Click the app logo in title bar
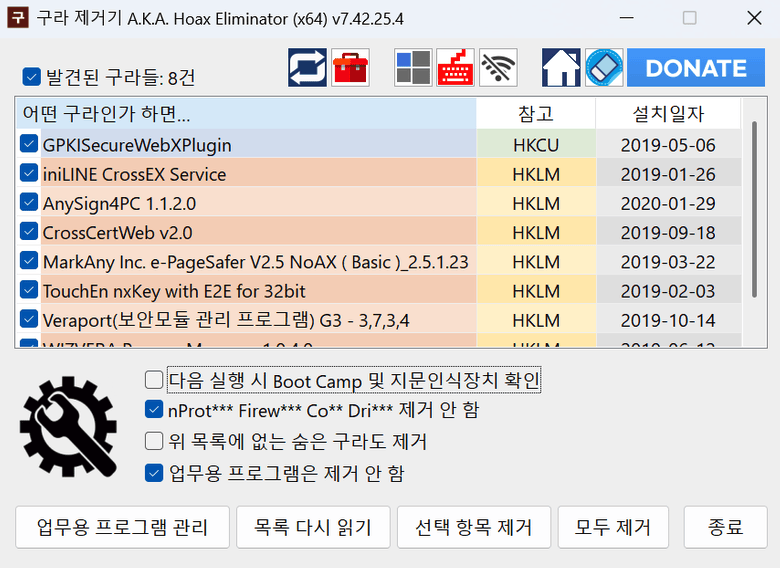The image size is (780, 568). tap(18, 18)
